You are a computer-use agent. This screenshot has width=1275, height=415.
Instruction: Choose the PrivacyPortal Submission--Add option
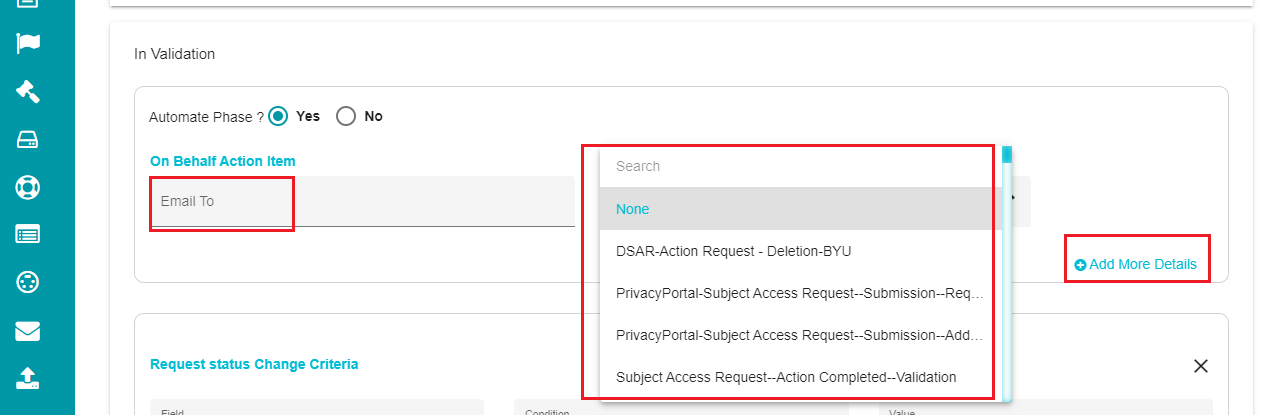[800, 335]
